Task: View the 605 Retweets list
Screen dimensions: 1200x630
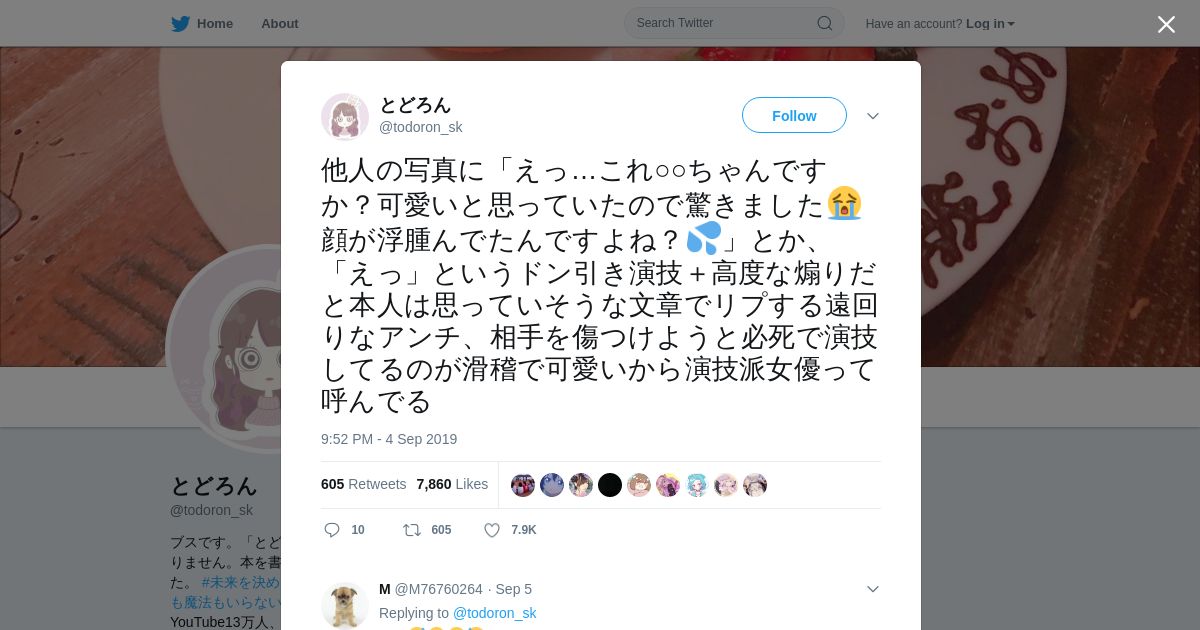Action: (x=363, y=484)
